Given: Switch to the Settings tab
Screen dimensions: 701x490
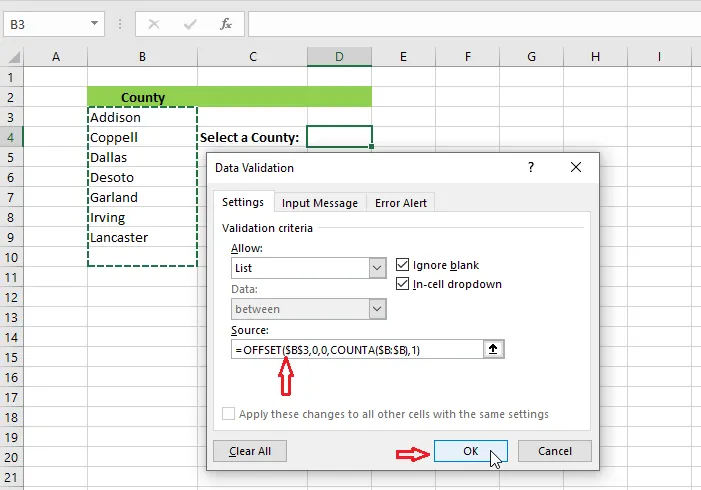Looking at the screenshot, I should point(243,202).
